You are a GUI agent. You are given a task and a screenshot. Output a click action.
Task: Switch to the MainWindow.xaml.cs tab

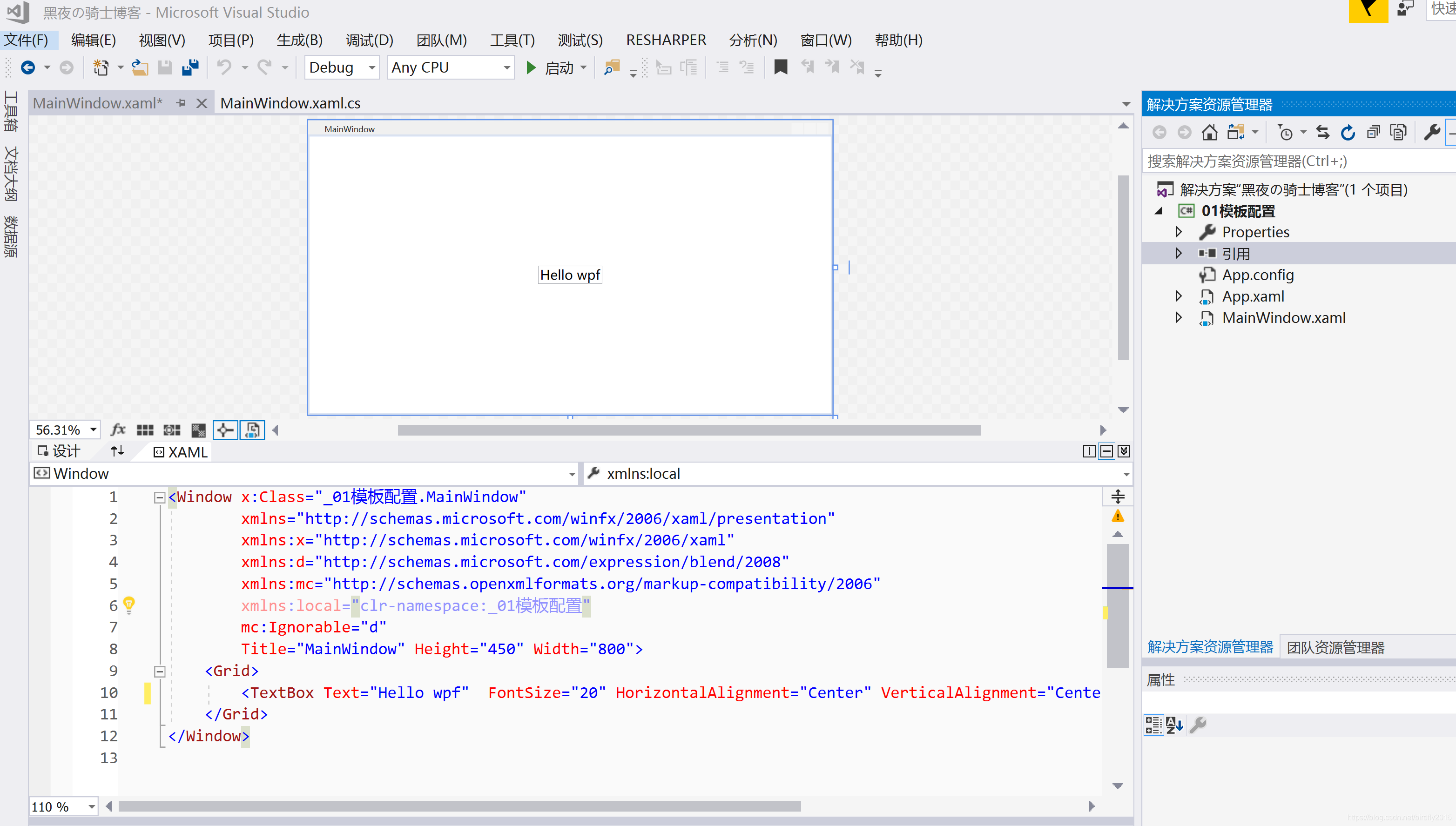click(290, 103)
